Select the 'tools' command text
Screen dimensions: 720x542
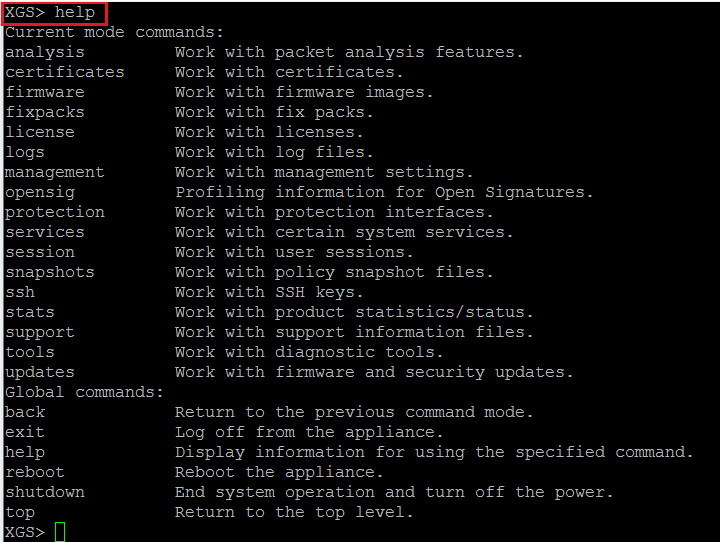[30, 352]
